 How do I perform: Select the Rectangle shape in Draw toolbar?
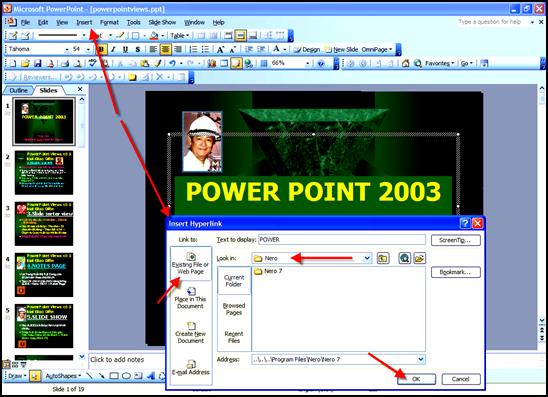click(114, 376)
